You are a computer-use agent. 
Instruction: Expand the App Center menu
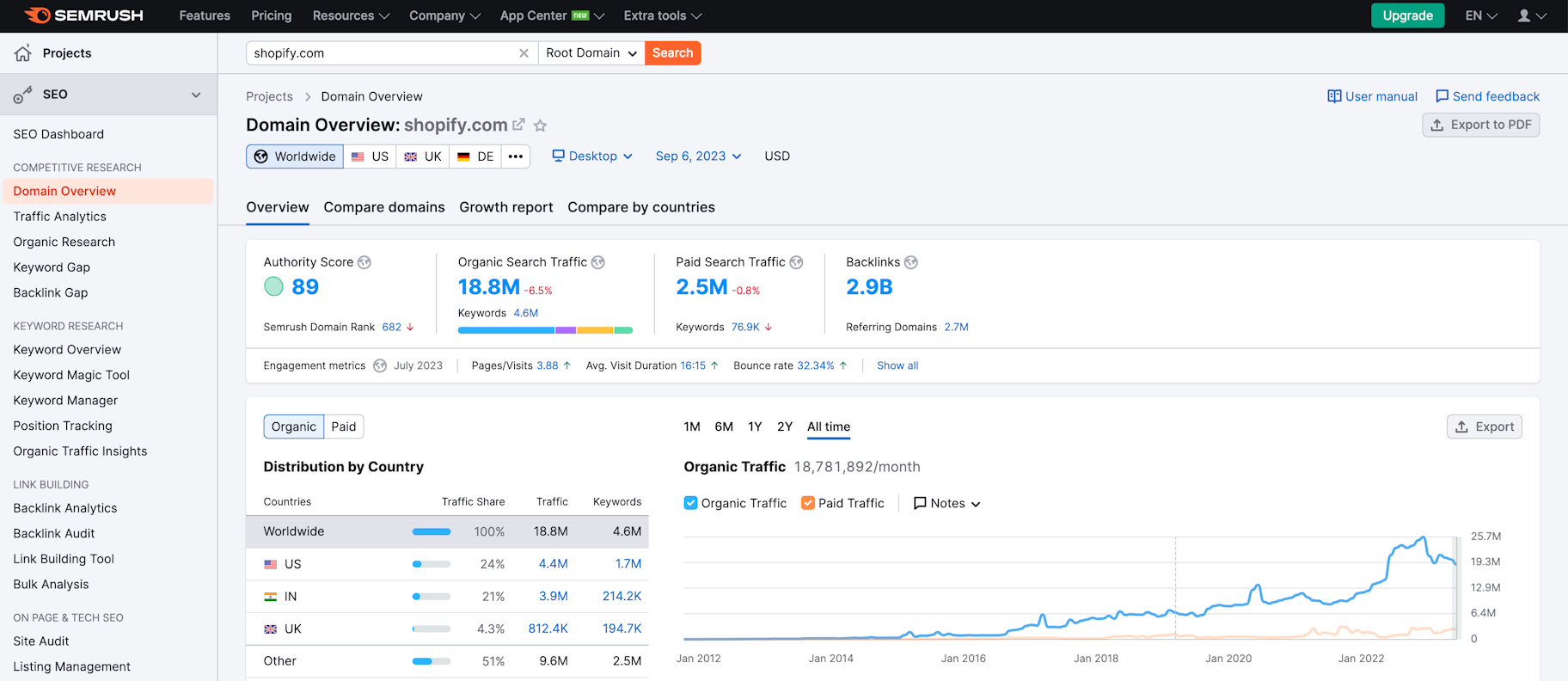click(x=553, y=15)
